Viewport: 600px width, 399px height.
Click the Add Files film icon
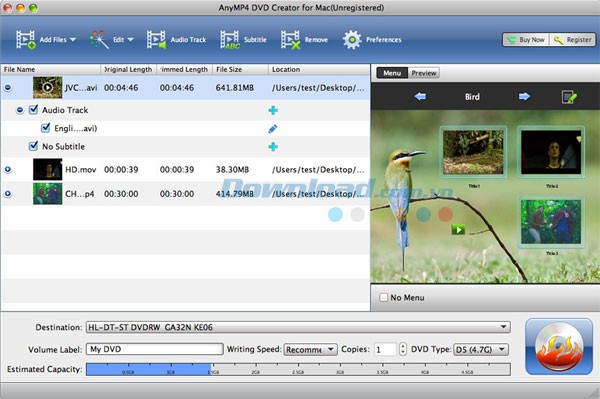[x=26, y=39]
